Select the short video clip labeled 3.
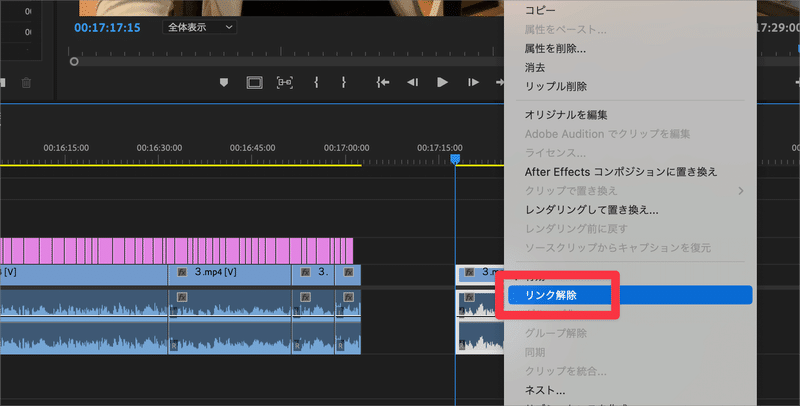The height and width of the screenshot is (406, 800). click(x=313, y=275)
